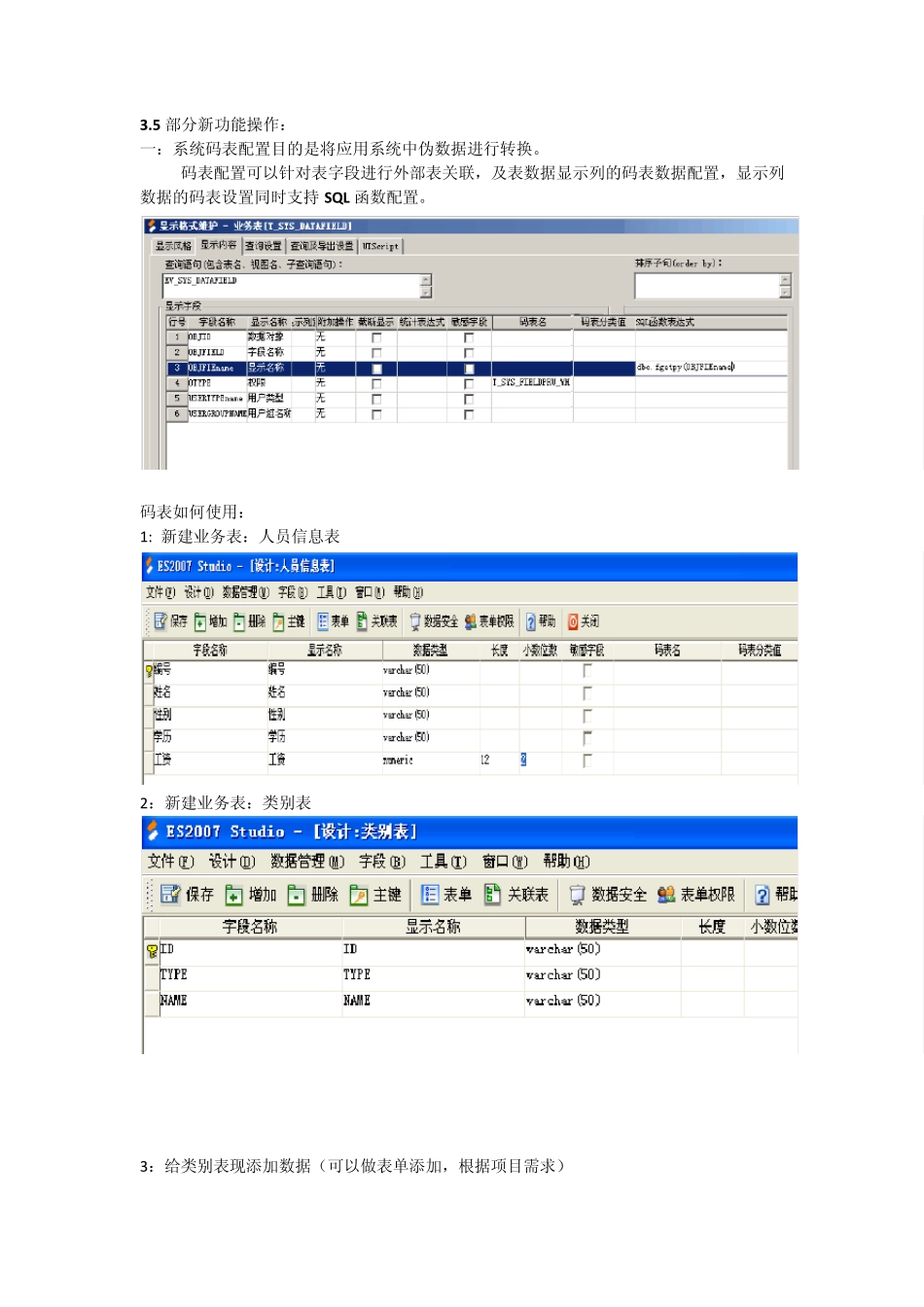Open 表单 form icon in 人员信息表 window
This screenshot has width=924, height=1307.
point(323,621)
